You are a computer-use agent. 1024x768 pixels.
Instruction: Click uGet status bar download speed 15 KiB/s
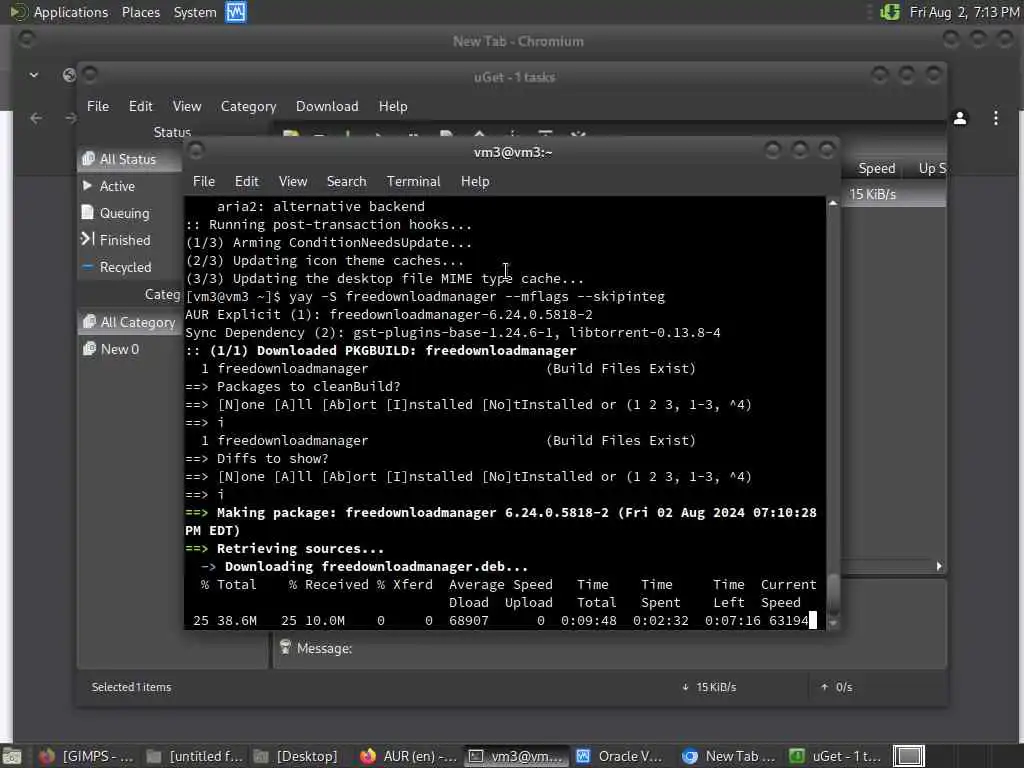click(x=709, y=687)
